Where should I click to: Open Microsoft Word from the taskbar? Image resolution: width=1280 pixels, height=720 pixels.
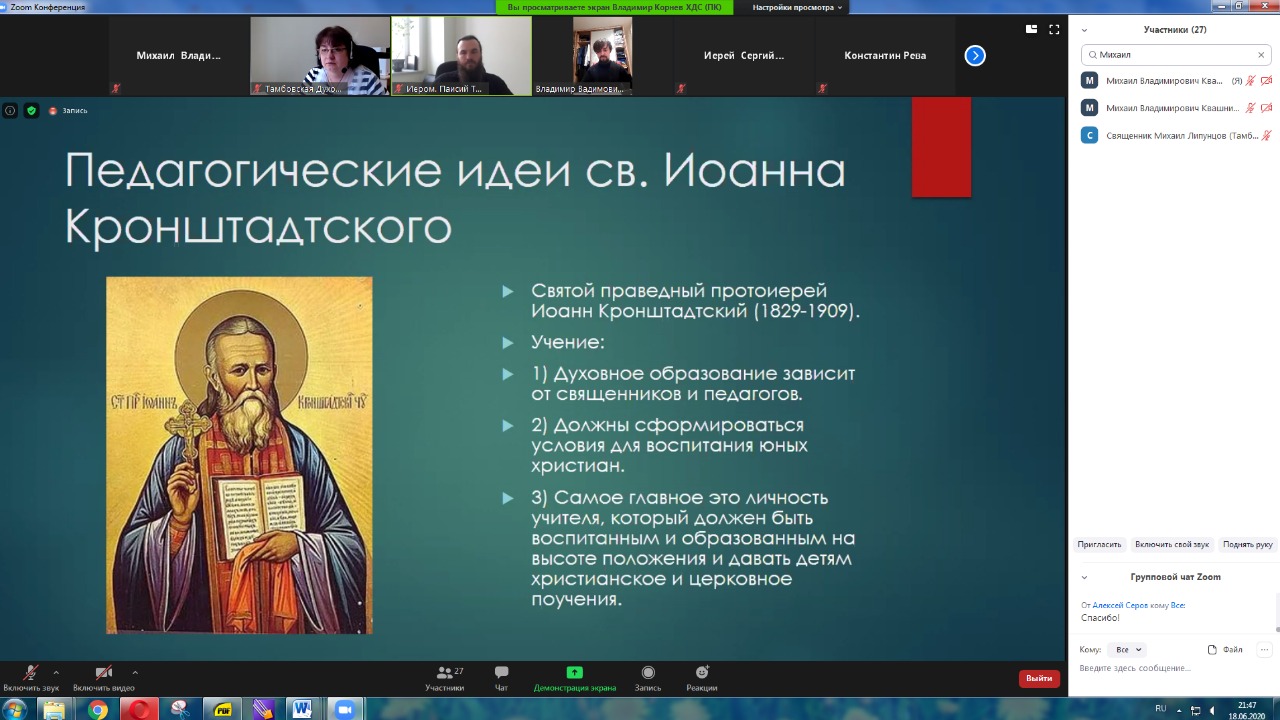303,709
